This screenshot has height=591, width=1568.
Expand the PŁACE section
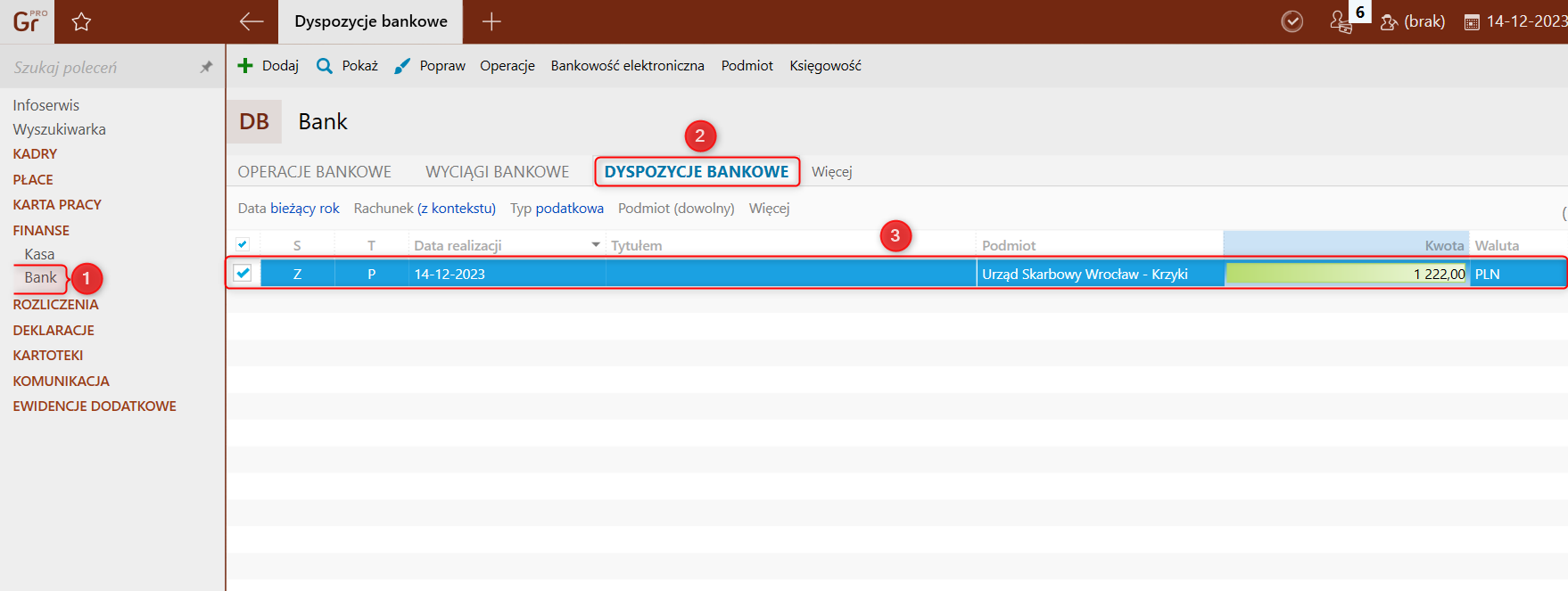[33, 180]
